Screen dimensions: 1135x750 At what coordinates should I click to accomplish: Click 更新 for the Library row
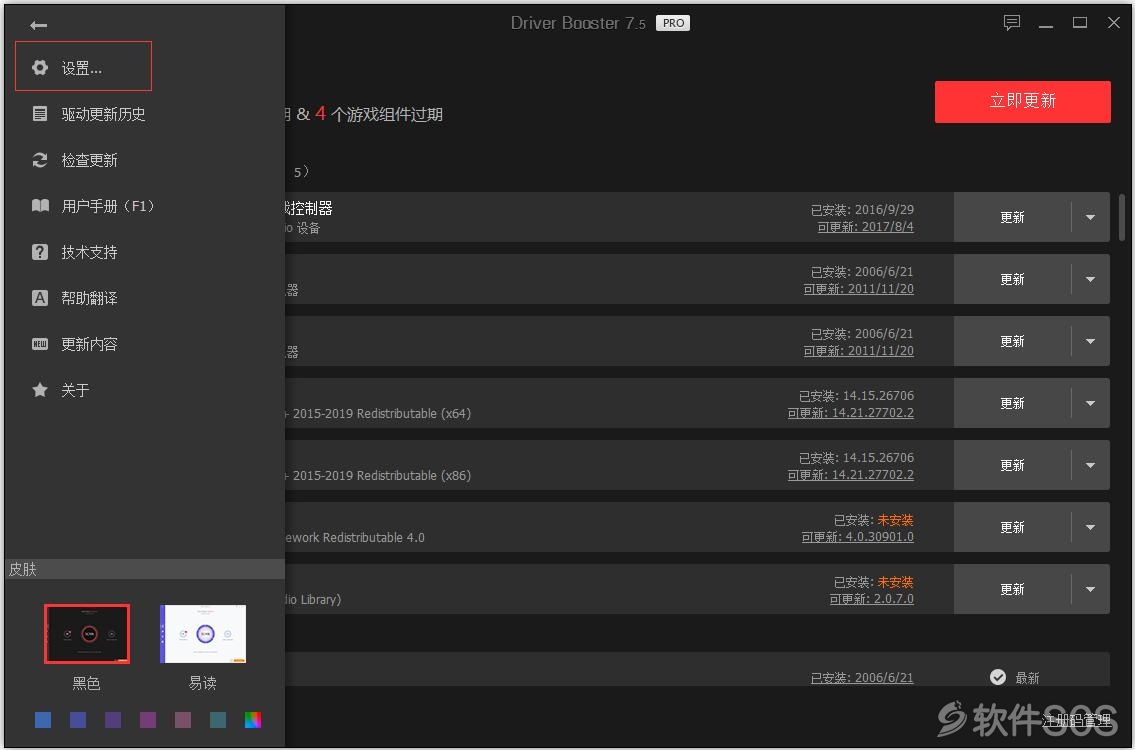pyautogui.click(x=1012, y=589)
